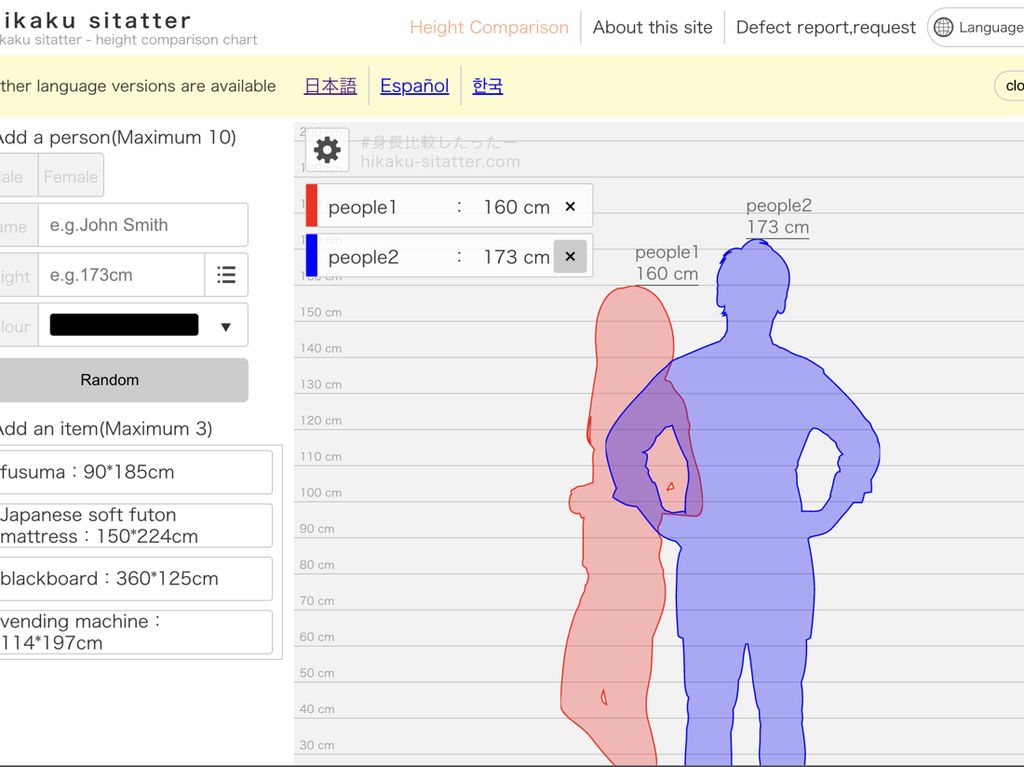Open the Height Comparison tab
1024x767 pixels.
coord(489,28)
